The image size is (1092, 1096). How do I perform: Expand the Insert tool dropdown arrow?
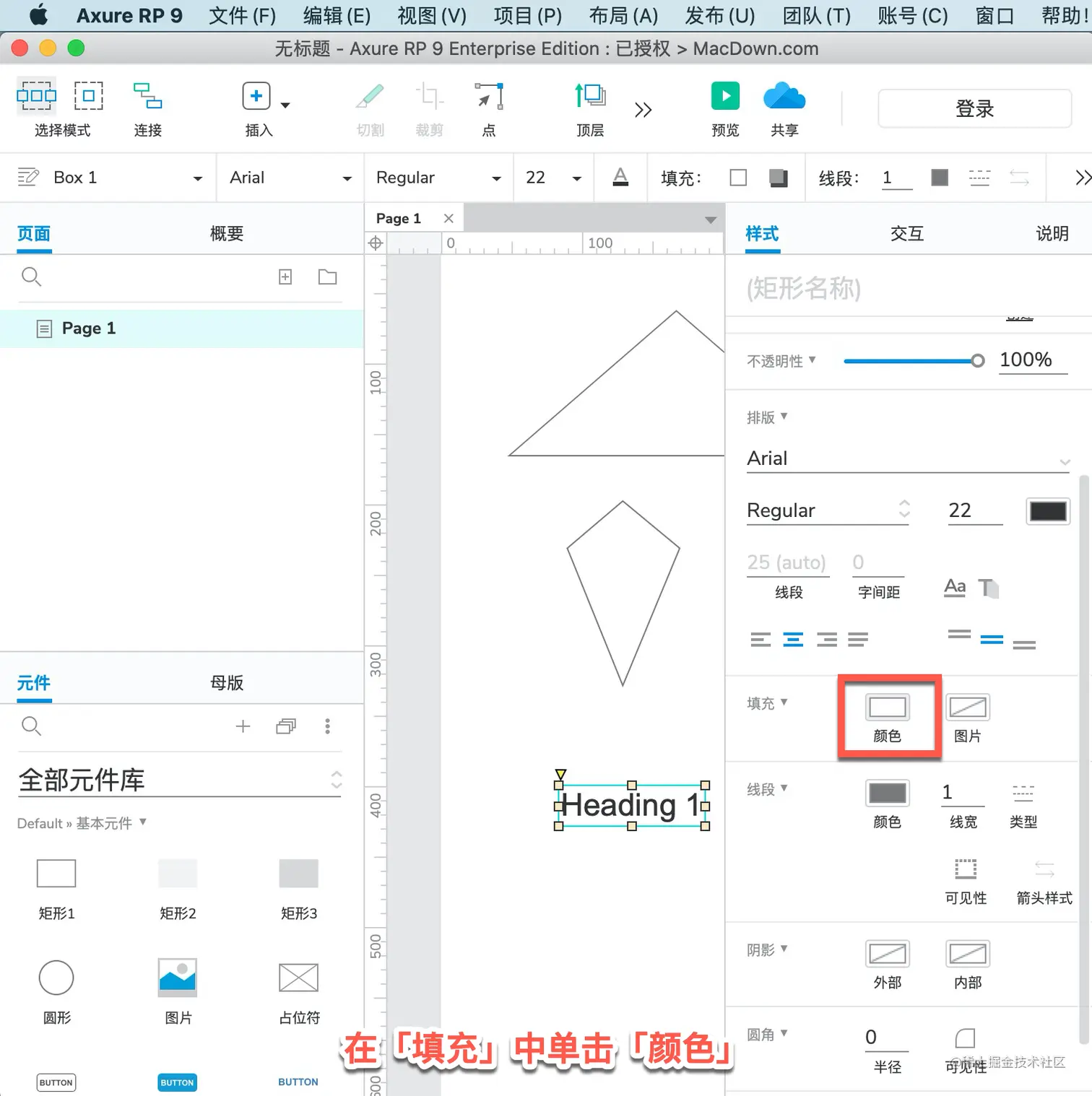(285, 105)
